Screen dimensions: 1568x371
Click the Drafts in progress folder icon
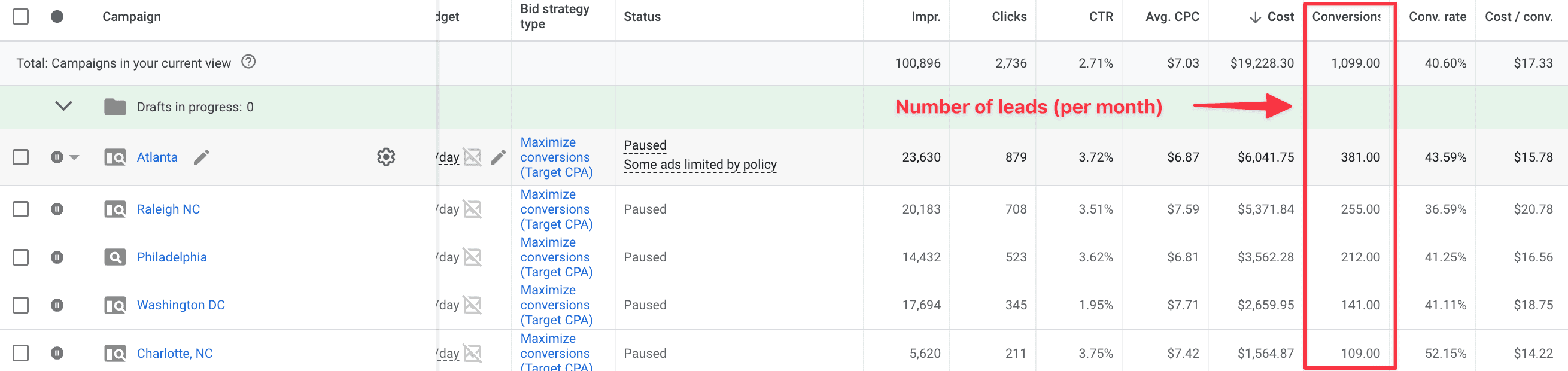[x=115, y=107]
